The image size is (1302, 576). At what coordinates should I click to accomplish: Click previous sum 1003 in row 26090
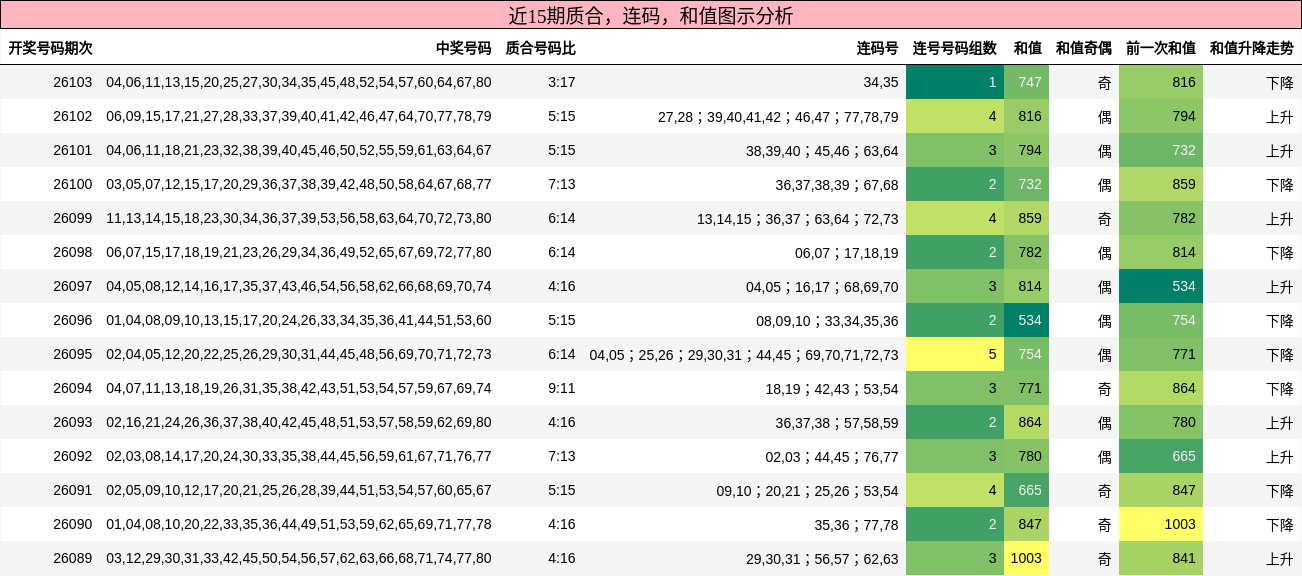pos(1161,524)
